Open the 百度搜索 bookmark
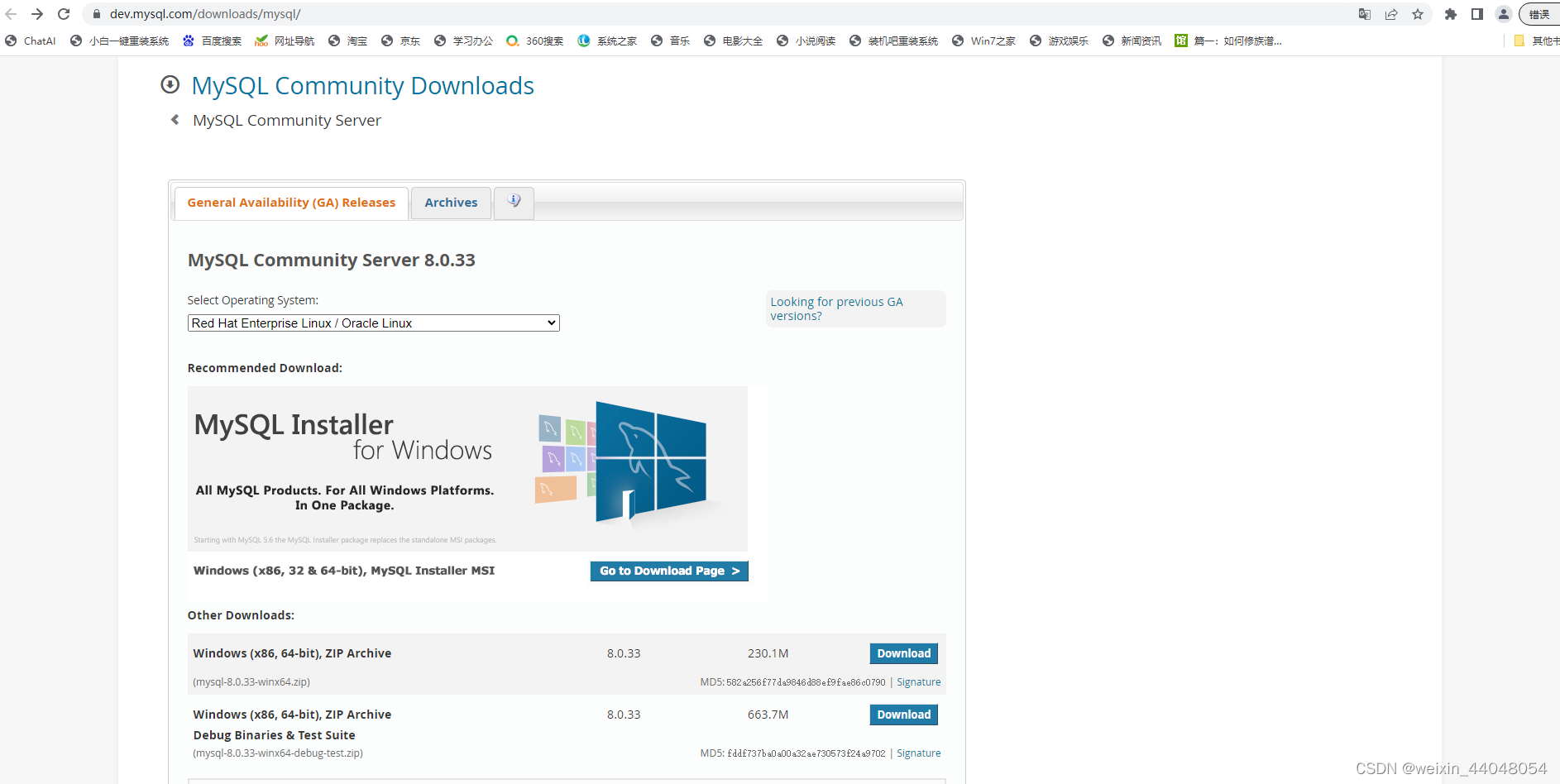1560x784 pixels. coord(213,41)
